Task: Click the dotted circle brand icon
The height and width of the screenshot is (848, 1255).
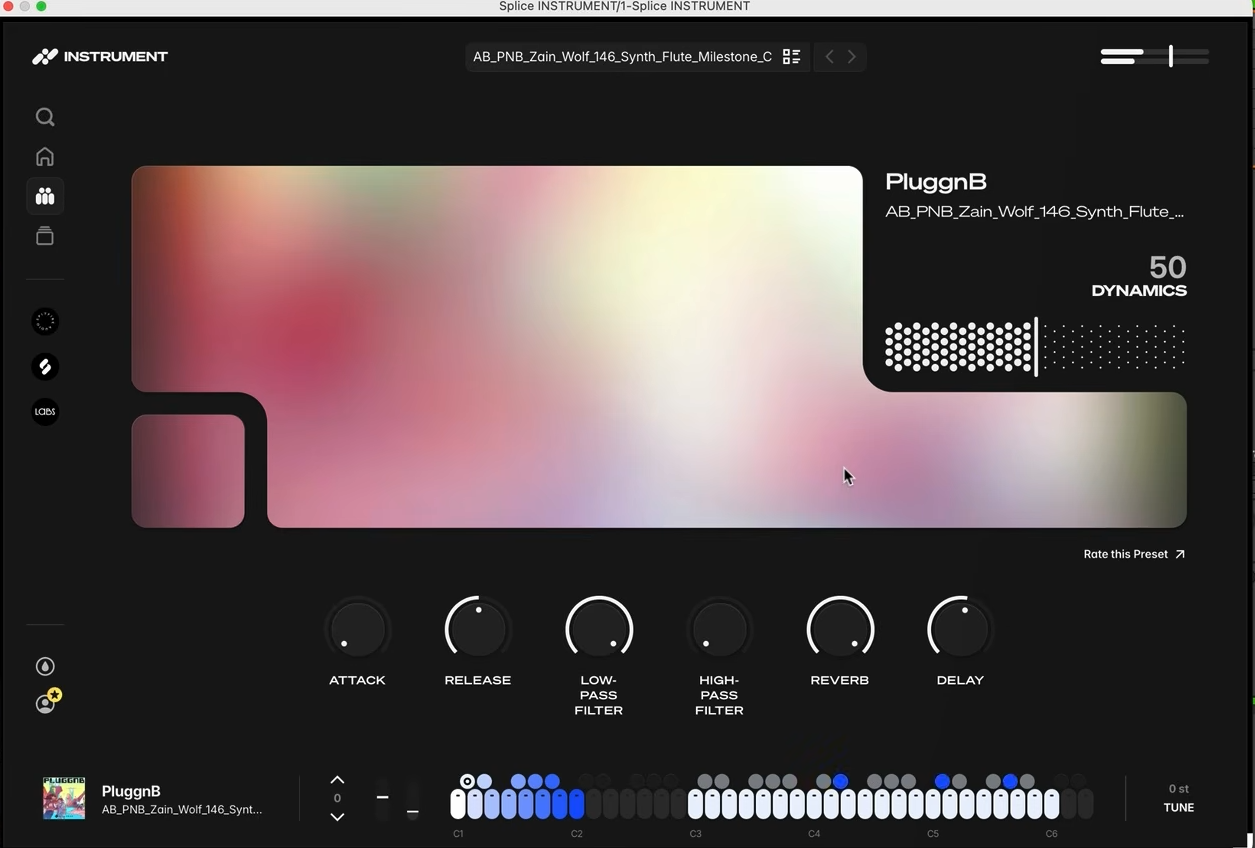Action: [45, 322]
